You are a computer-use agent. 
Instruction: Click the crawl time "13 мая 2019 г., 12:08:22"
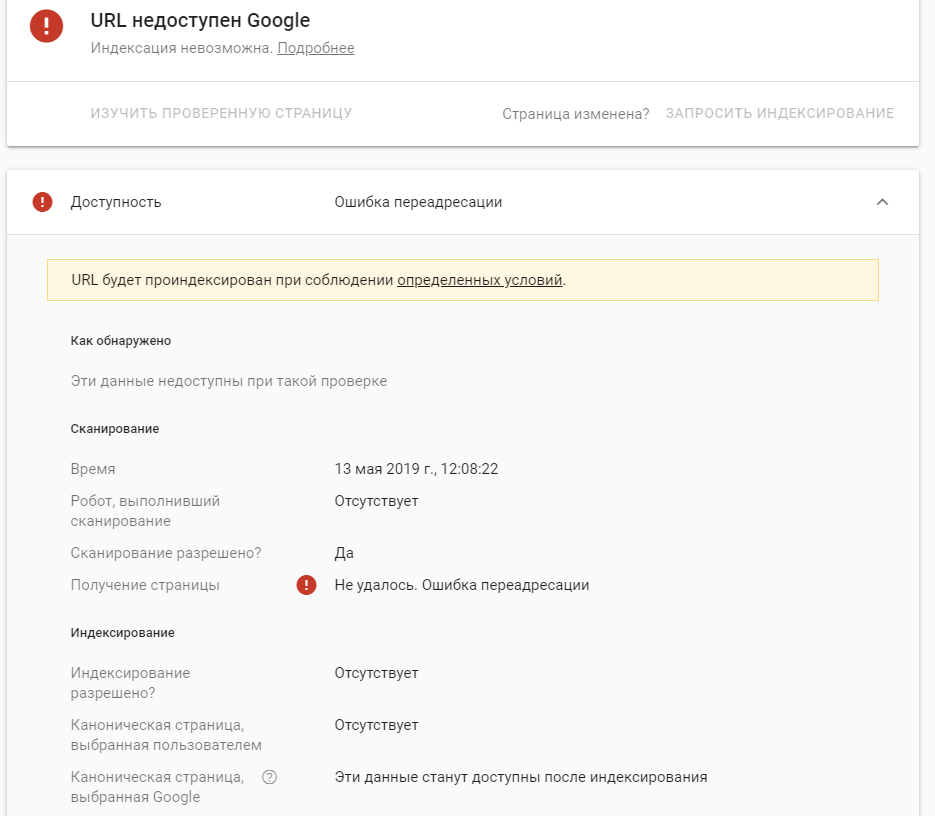pyautogui.click(x=416, y=468)
